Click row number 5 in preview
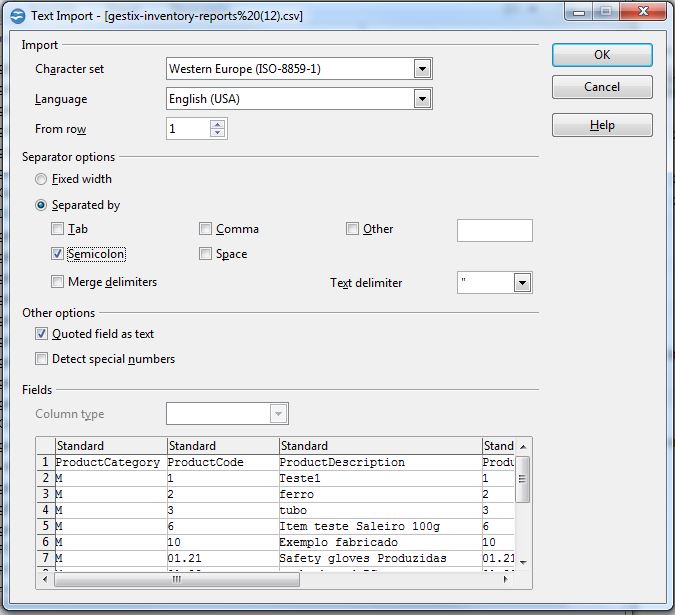 (x=46, y=526)
